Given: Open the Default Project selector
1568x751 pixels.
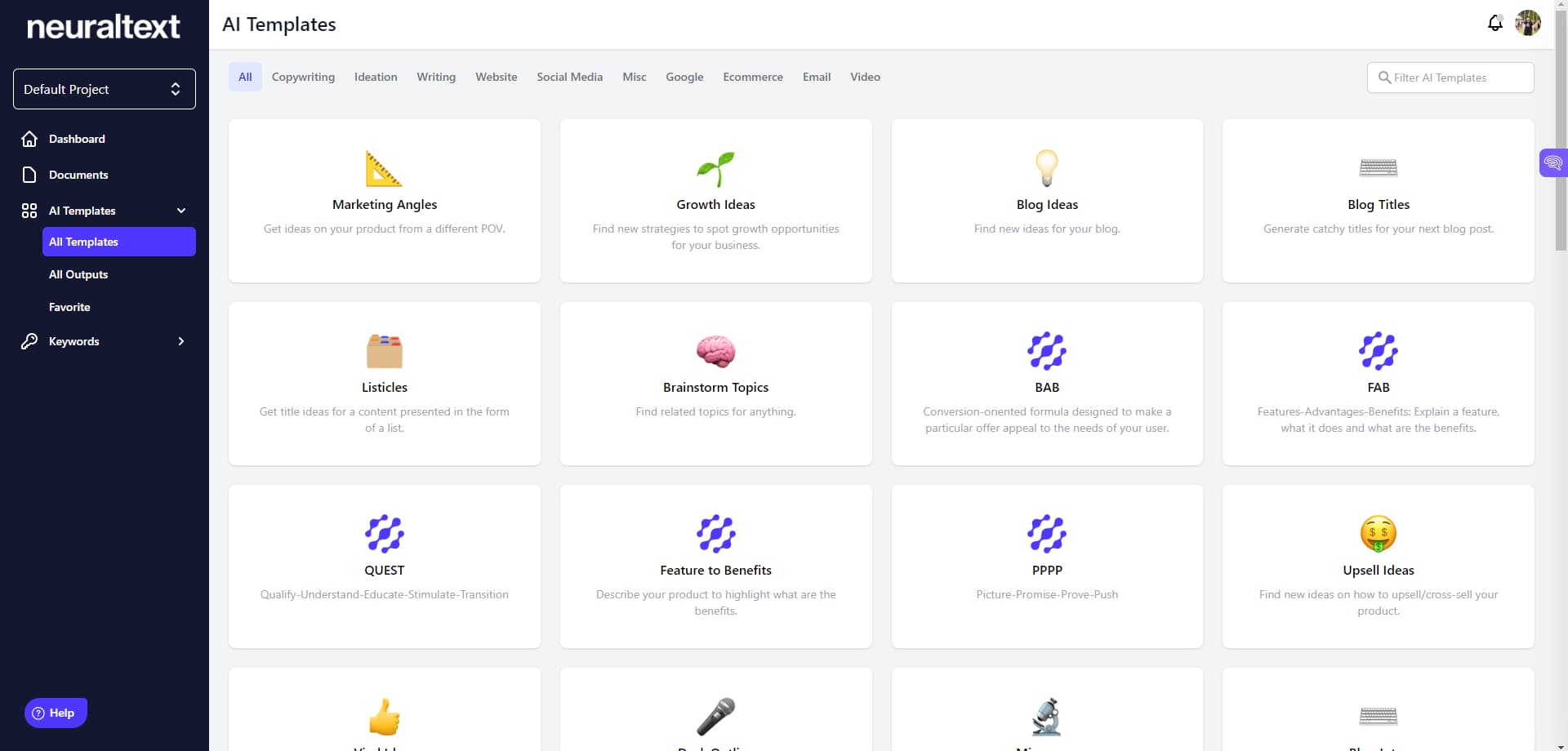Looking at the screenshot, I should [104, 89].
